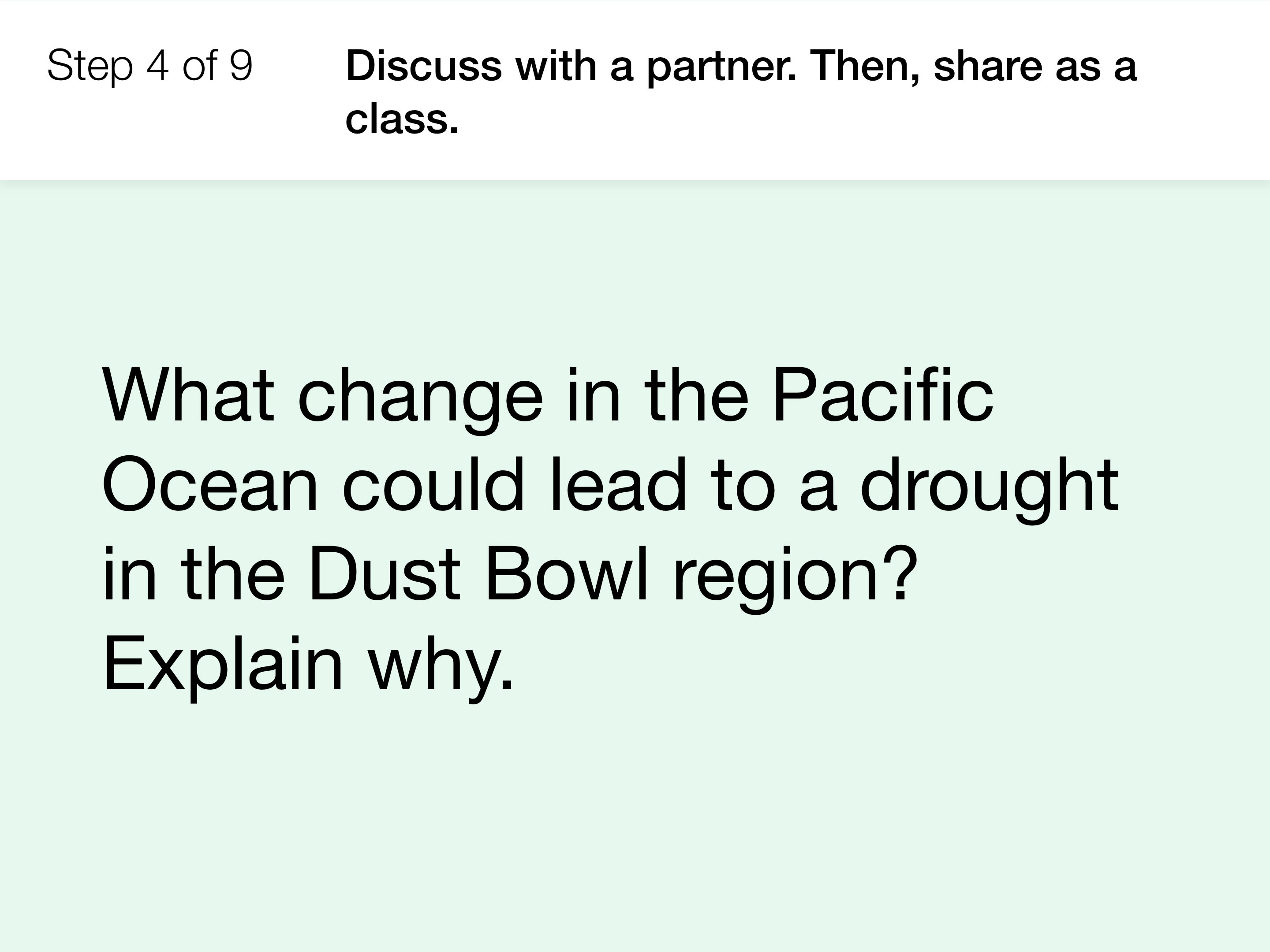
Task: Click the number 4 in the step counter
Action: 158,65
